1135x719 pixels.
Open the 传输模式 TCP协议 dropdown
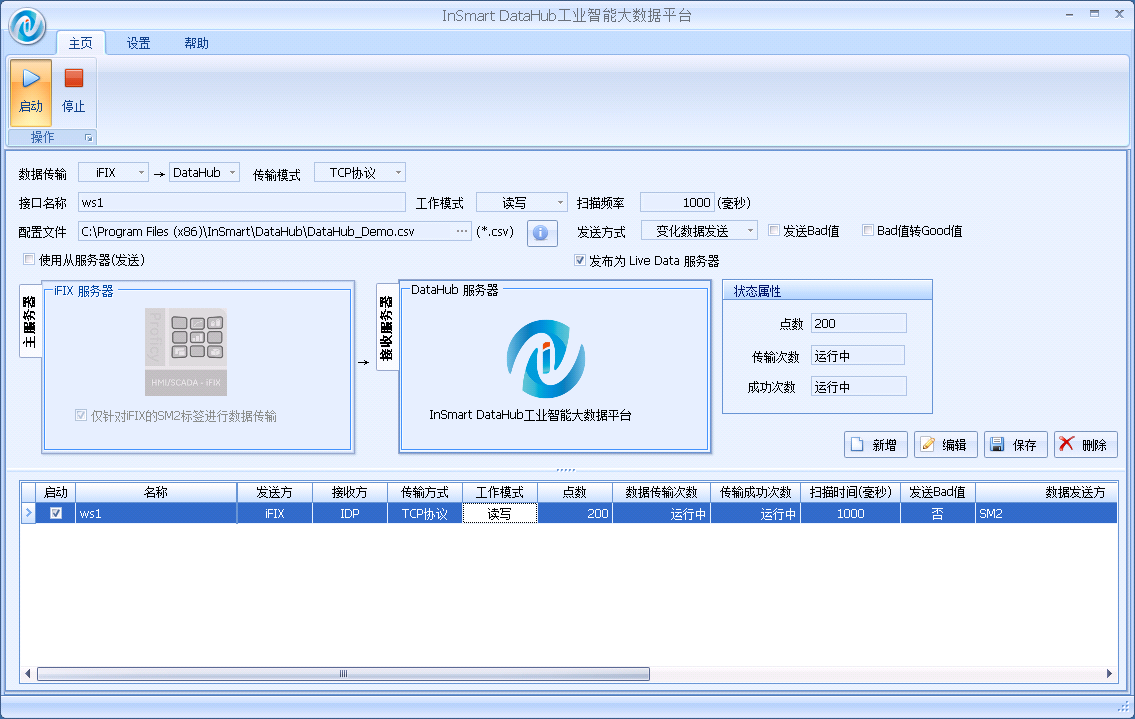click(x=360, y=172)
